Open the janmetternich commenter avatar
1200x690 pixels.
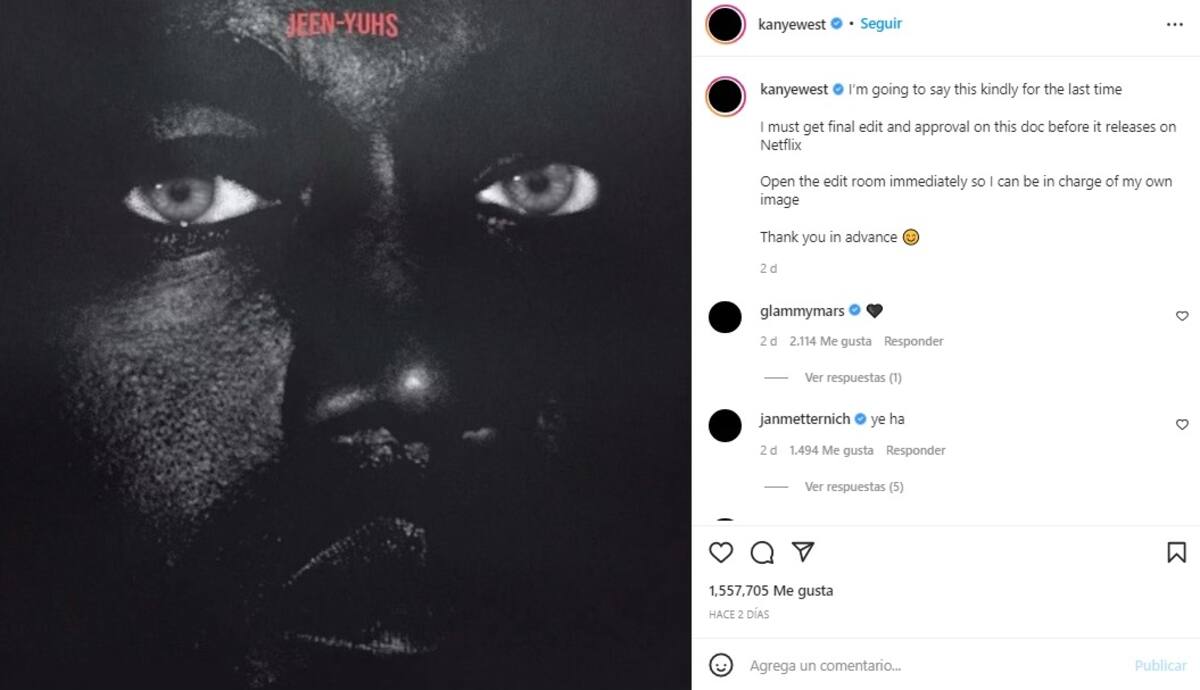coord(725,425)
